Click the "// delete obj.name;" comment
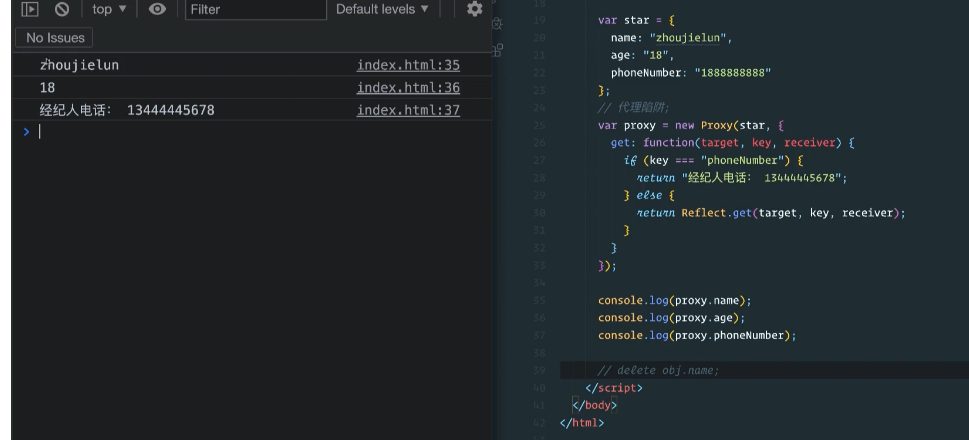The image size is (969, 440). (658, 370)
